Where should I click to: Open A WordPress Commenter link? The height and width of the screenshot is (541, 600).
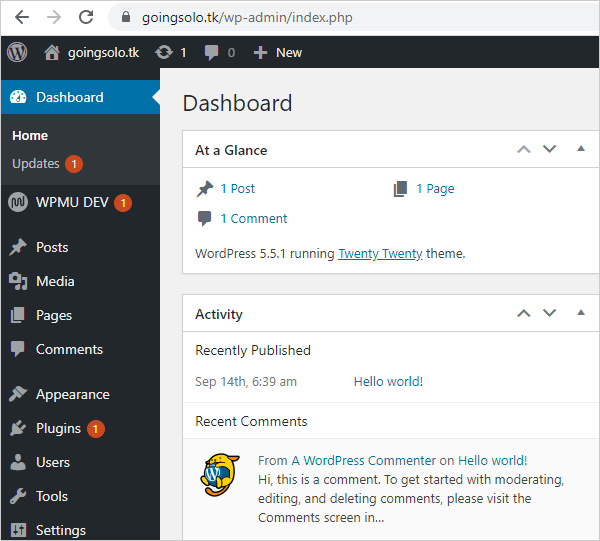[364, 460]
